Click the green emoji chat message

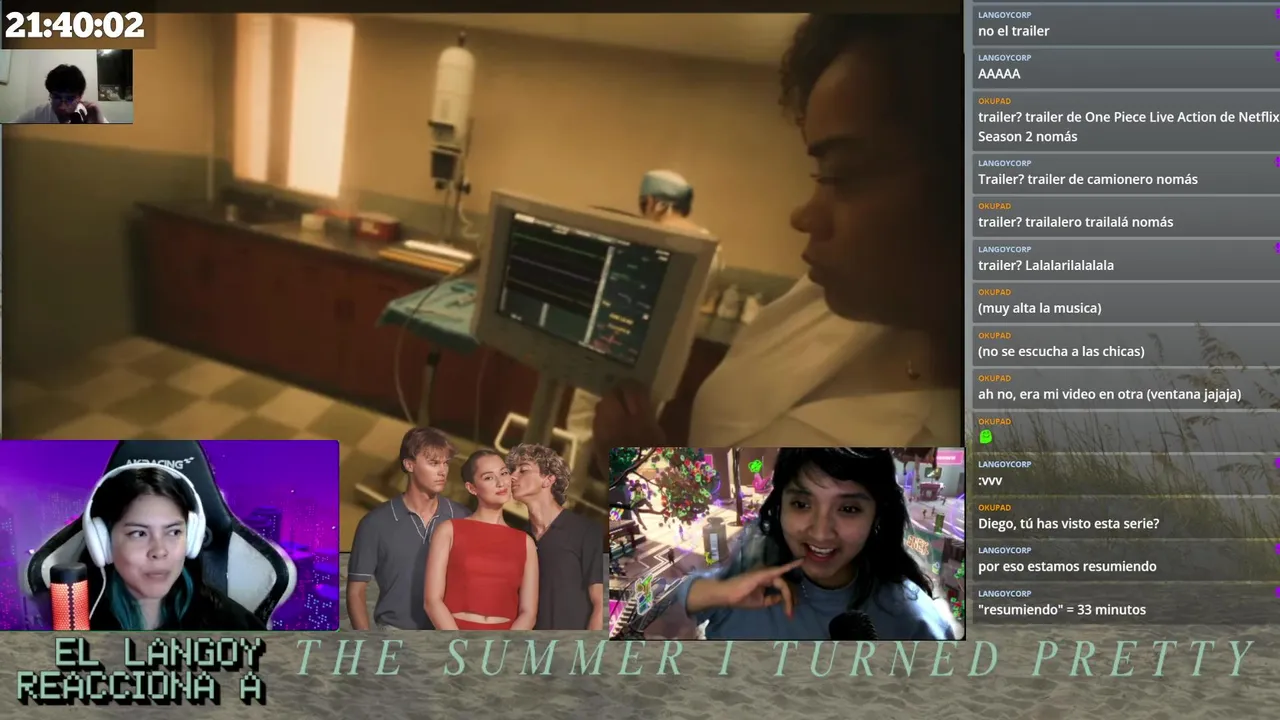(1124, 431)
